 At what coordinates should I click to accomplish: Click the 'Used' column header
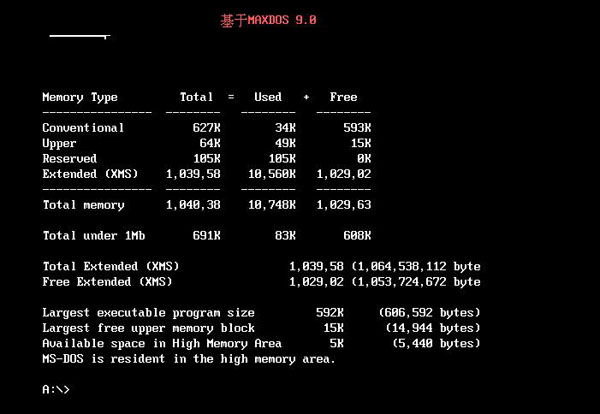pos(268,97)
